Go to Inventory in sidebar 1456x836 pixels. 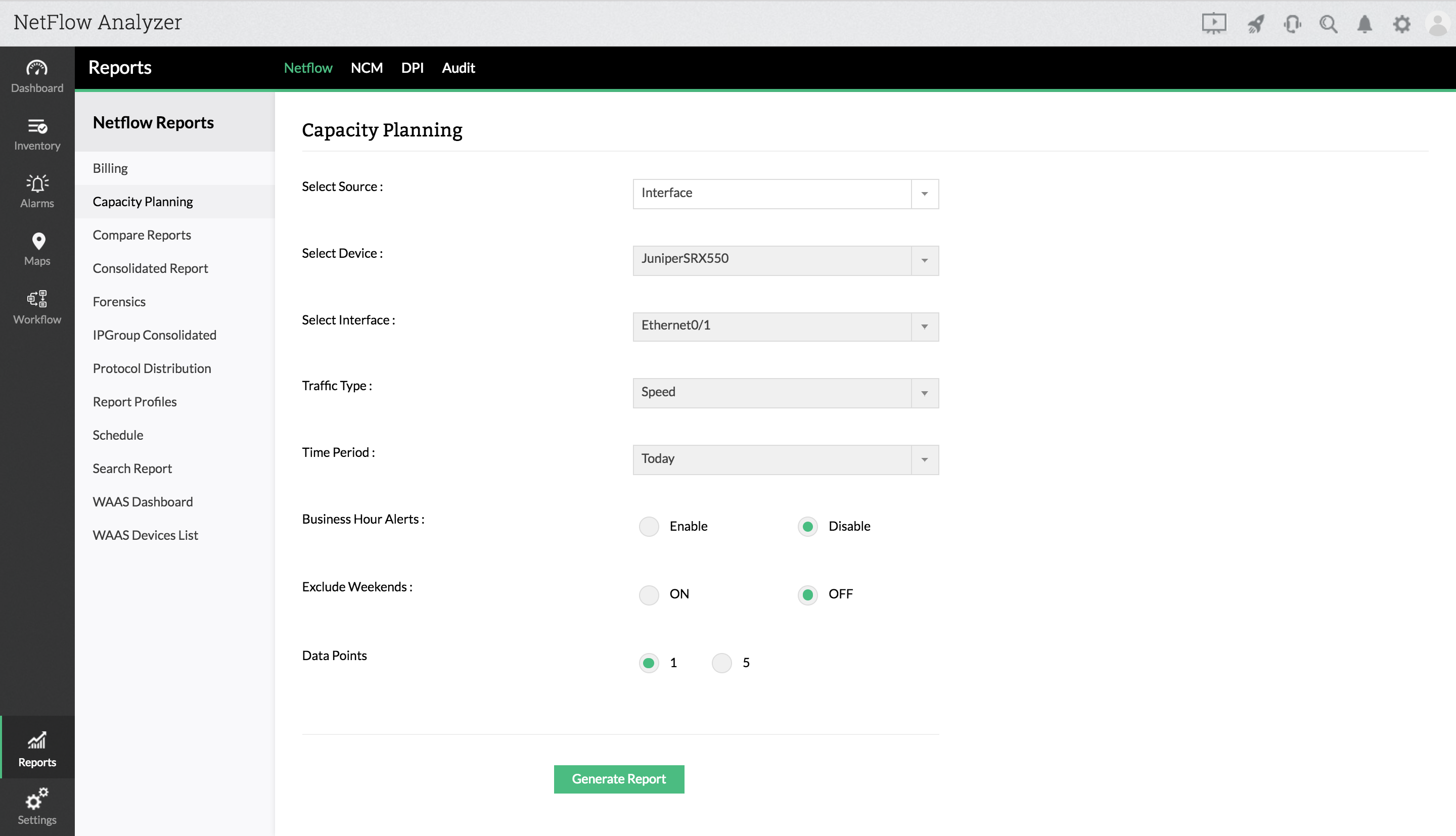pos(37,133)
